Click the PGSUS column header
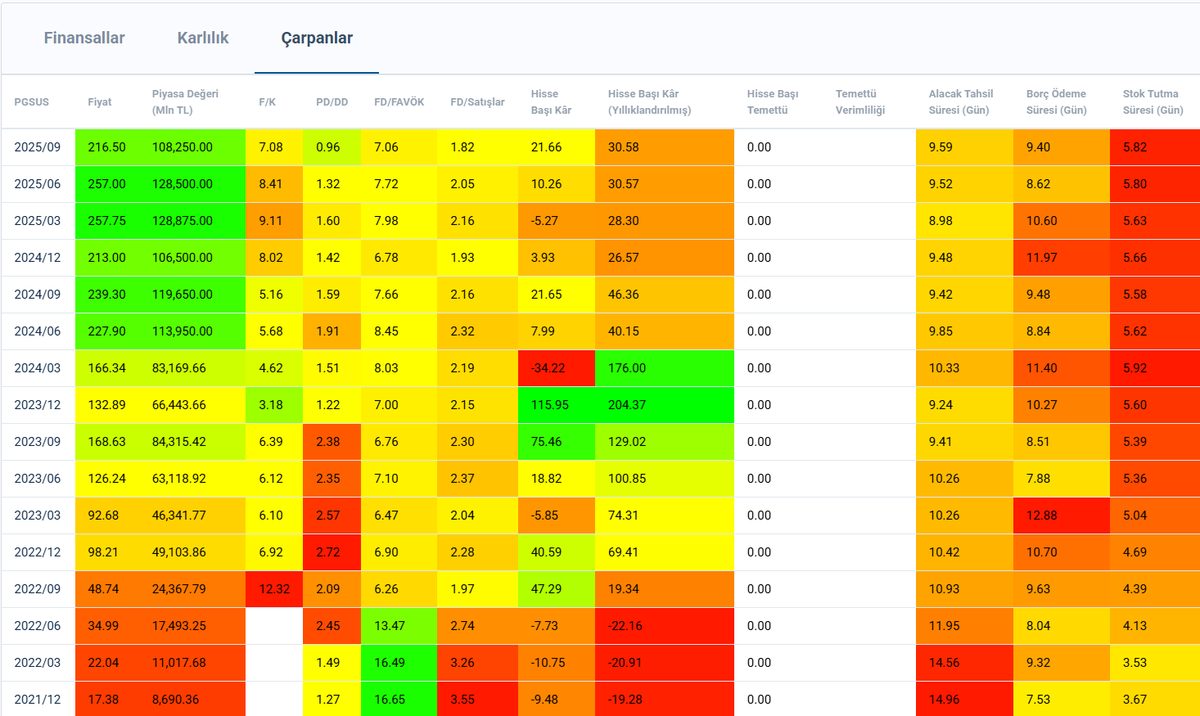Image resolution: width=1200 pixels, height=716 pixels. click(x=31, y=102)
